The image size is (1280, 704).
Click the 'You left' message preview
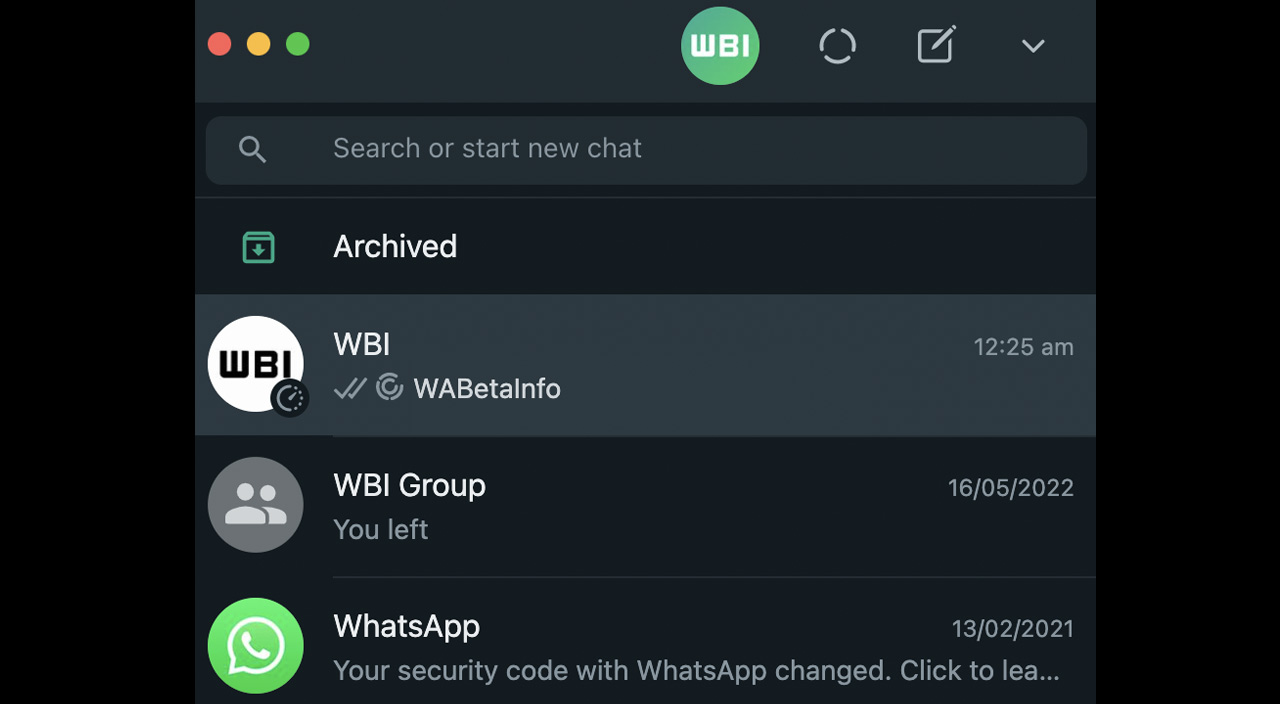(x=381, y=529)
